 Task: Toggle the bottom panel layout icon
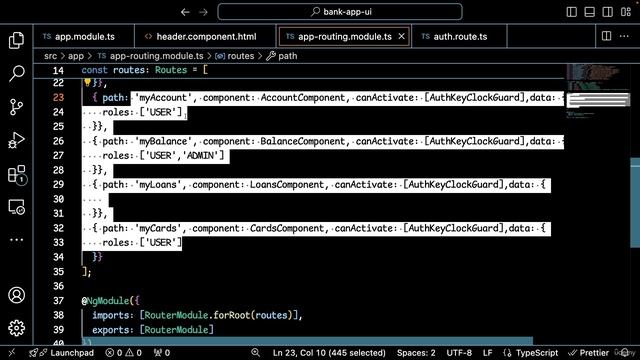(589, 12)
